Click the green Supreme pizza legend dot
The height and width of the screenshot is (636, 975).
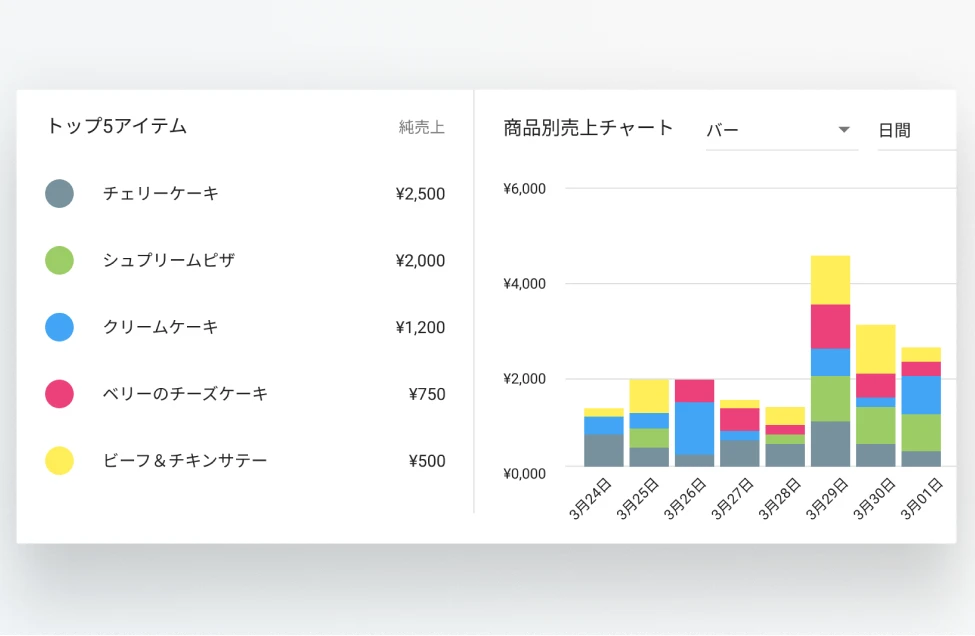click(x=60, y=260)
